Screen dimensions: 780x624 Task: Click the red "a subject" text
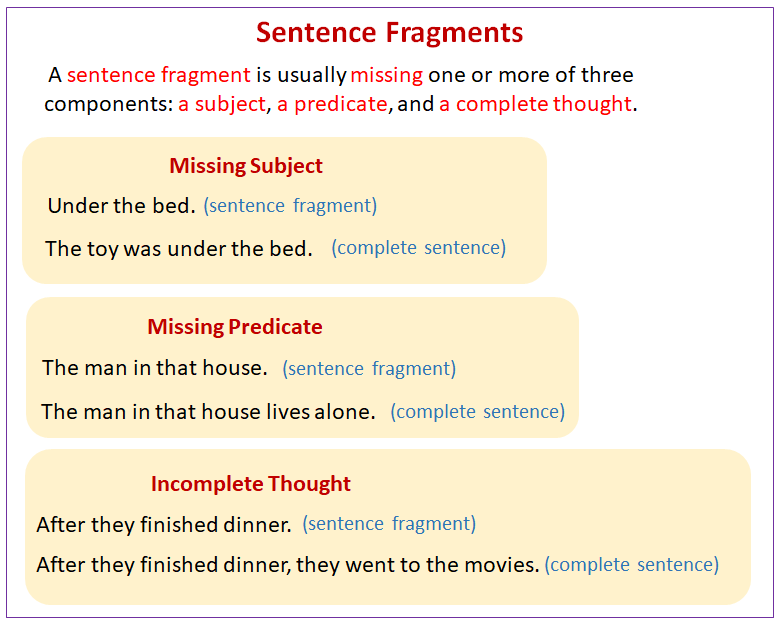click(x=222, y=104)
